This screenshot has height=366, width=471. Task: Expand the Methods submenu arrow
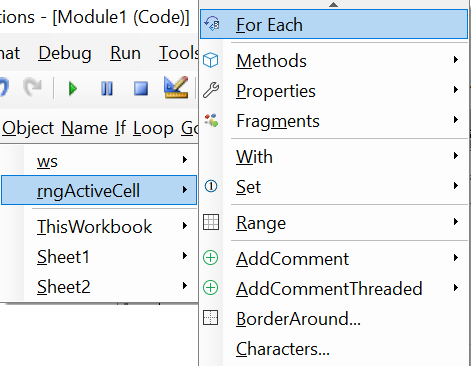click(x=456, y=60)
